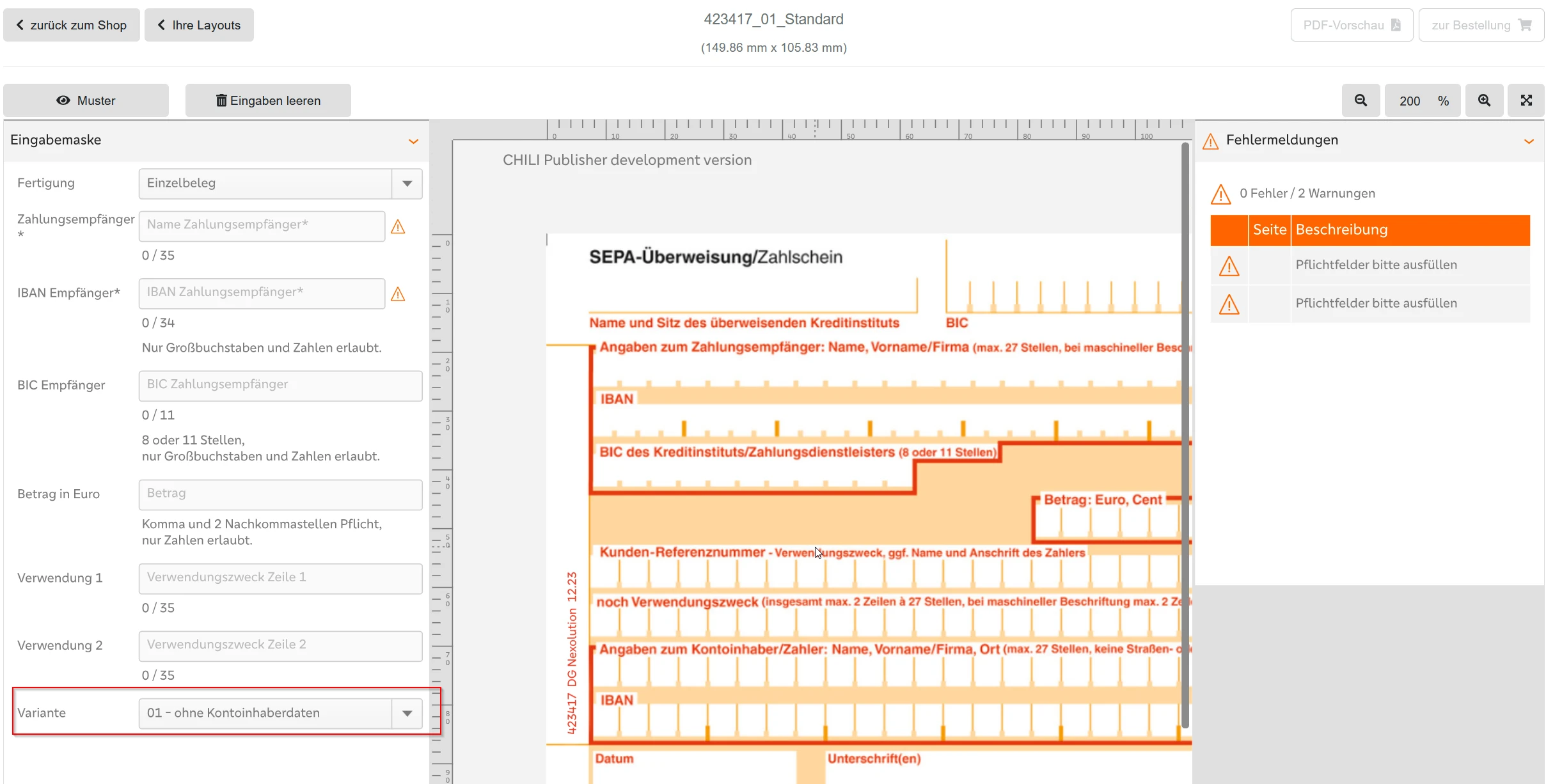The height and width of the screenshot is (784, 1562).
Task: Open Ihre Layouts button
Action: coord(199,25)
